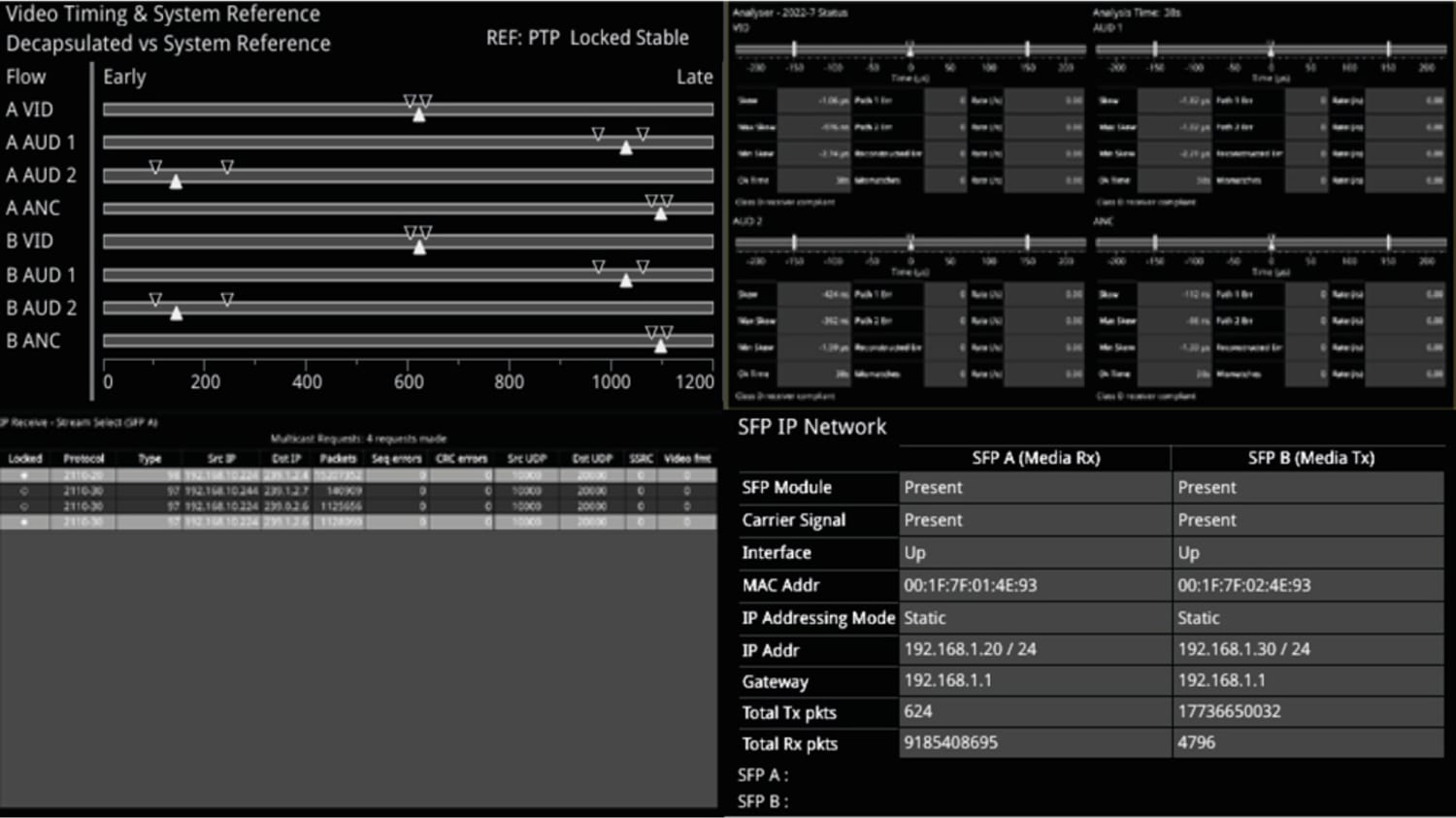Select the filled marker on the A AUD 2 bar

pos(176,181)
